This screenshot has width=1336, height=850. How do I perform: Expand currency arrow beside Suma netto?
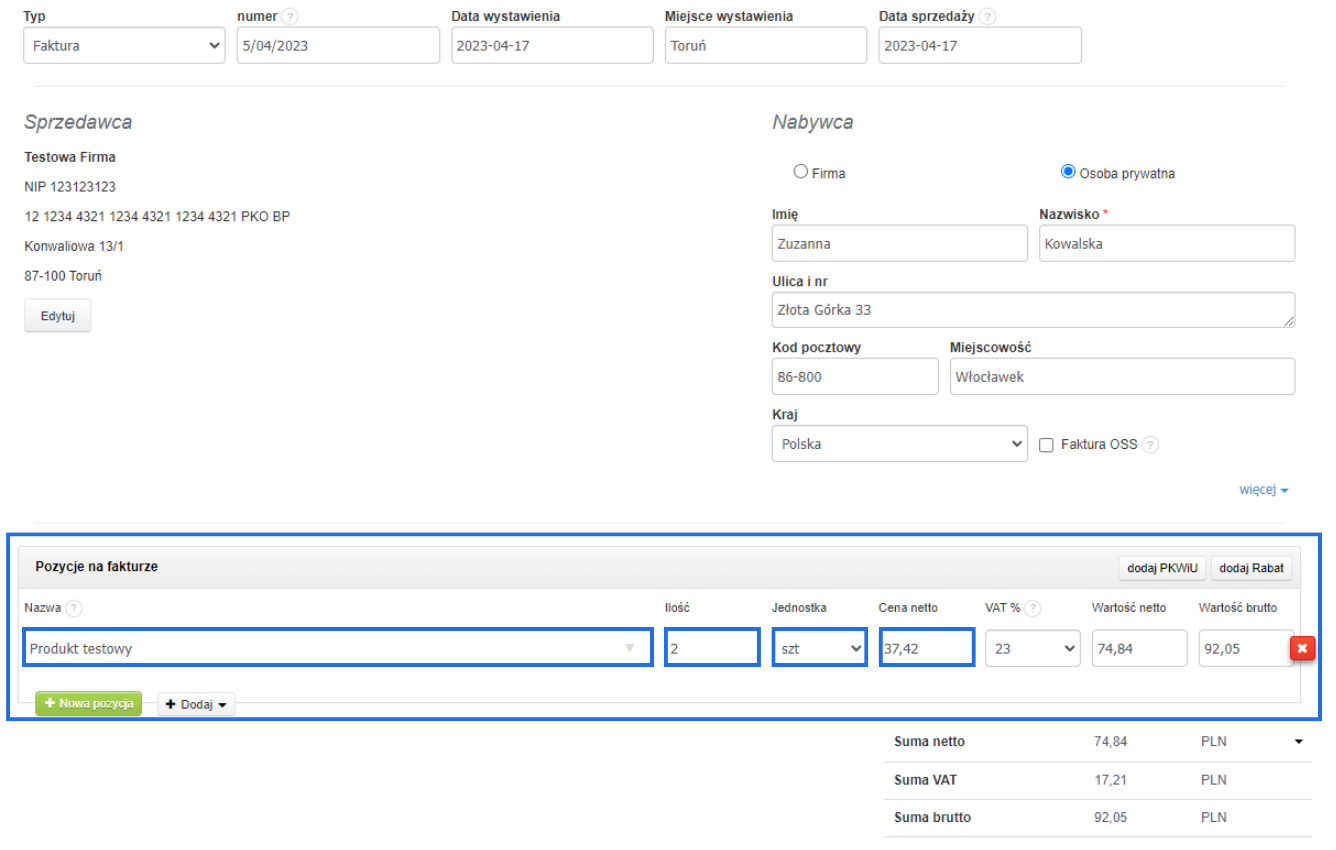tap(1299, 742)
